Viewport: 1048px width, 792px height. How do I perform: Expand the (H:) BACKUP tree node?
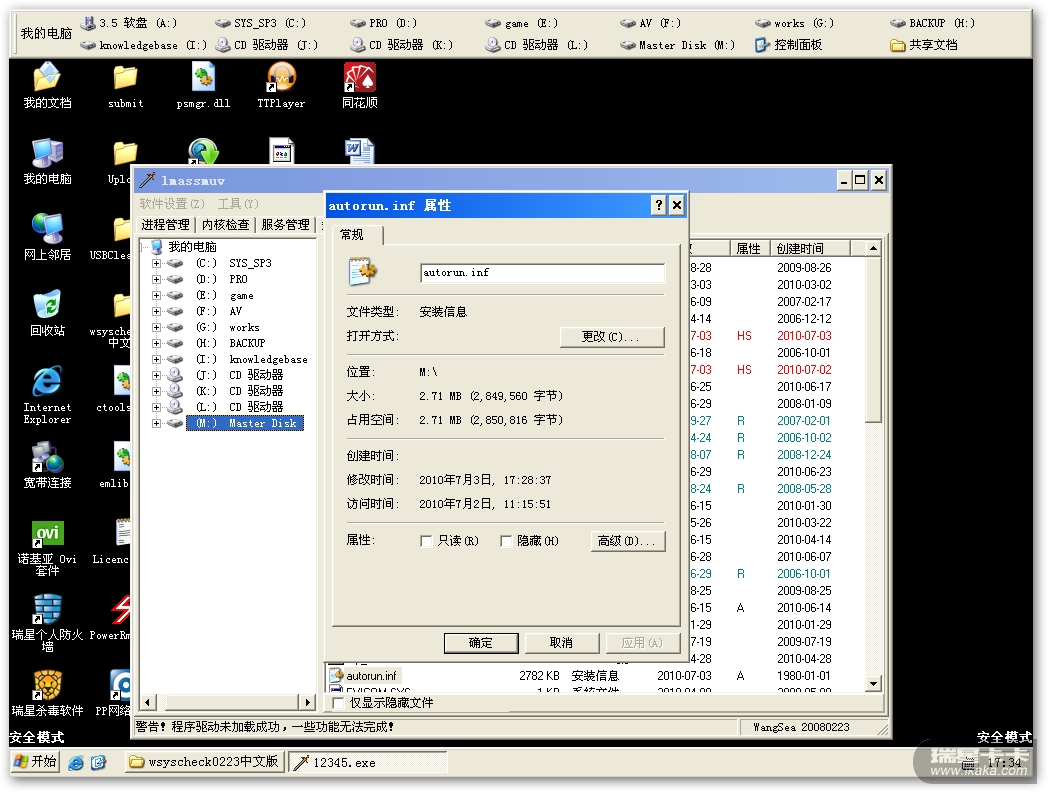[x=156, y=343]
